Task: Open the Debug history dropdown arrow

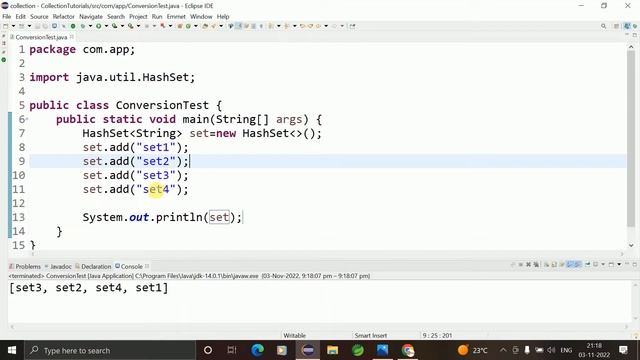Action: [x=90, y=26]
